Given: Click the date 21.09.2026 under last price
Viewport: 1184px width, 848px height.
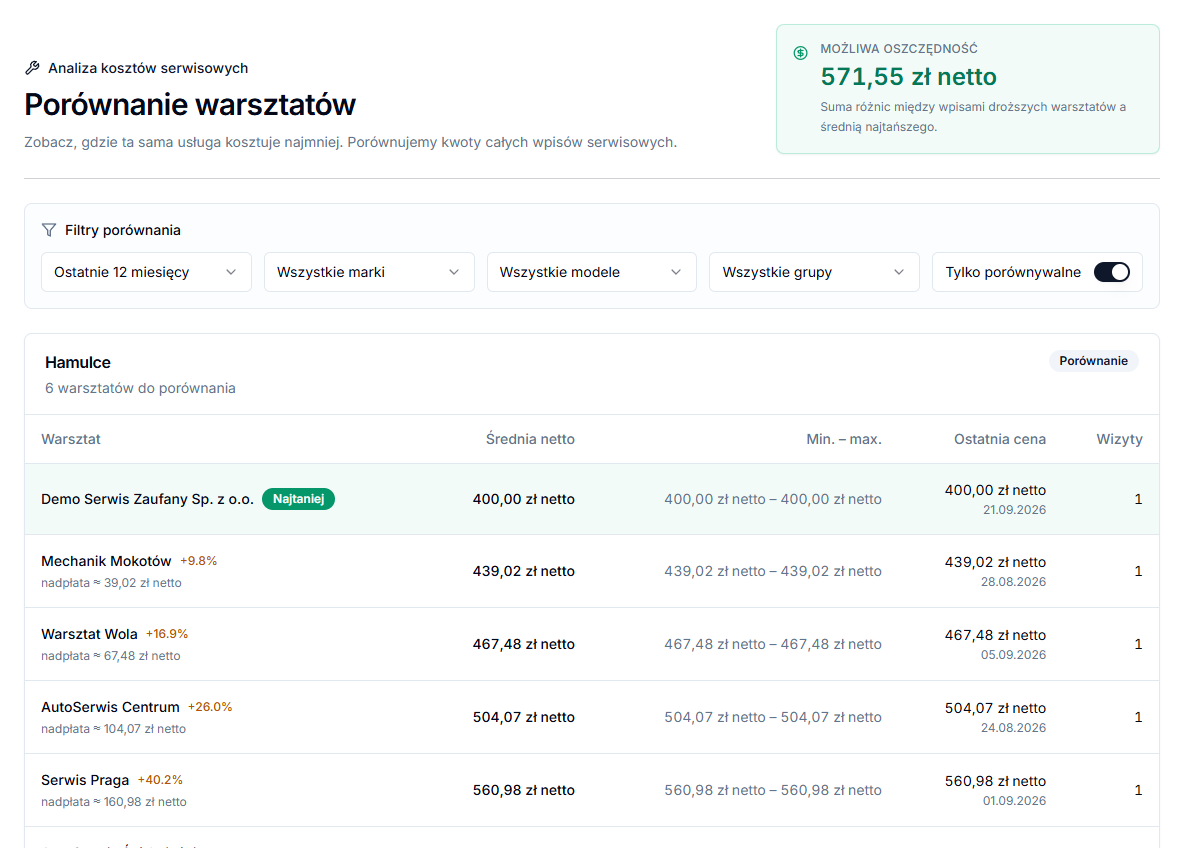Looking at the screenshot, I should [1014, 510].
